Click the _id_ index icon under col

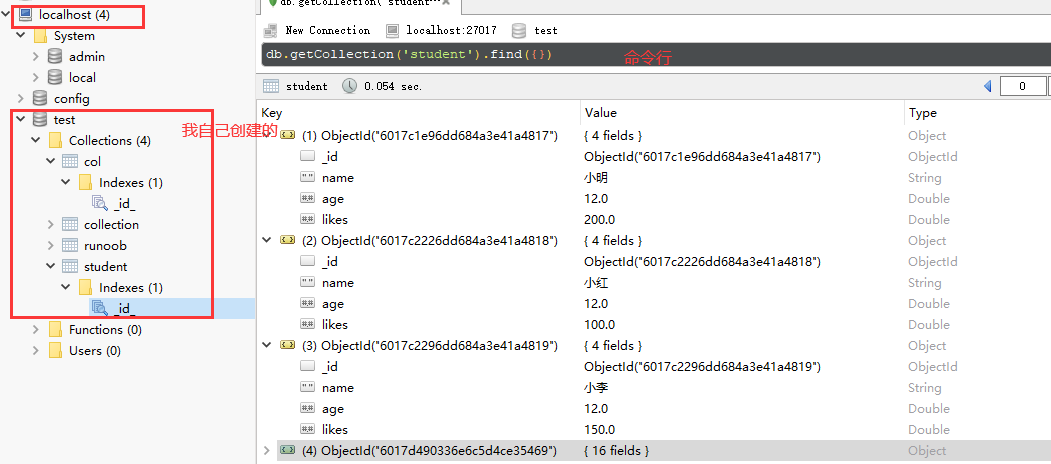(x=99, y=203)
